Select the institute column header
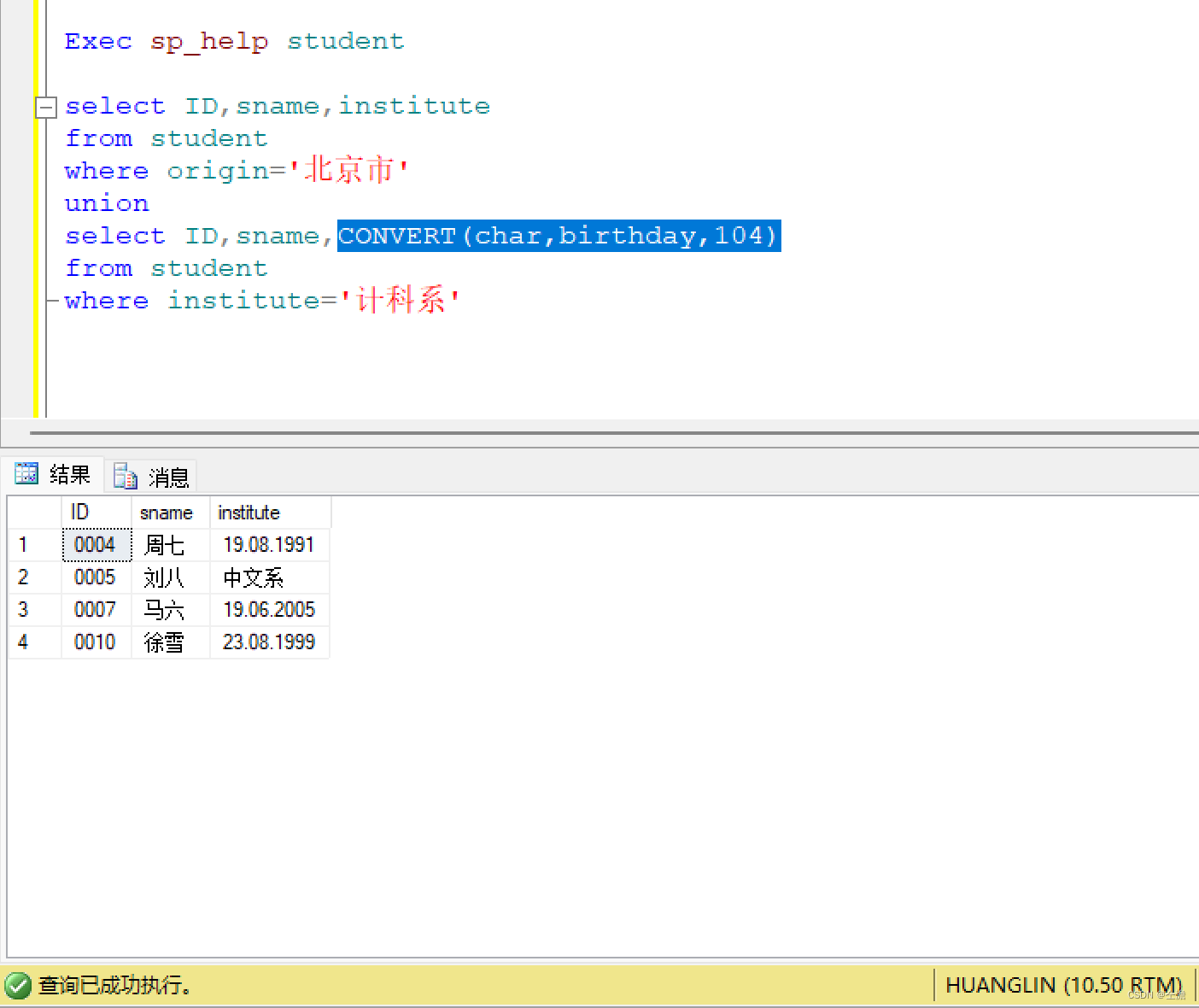 click(x=271, y=513)
